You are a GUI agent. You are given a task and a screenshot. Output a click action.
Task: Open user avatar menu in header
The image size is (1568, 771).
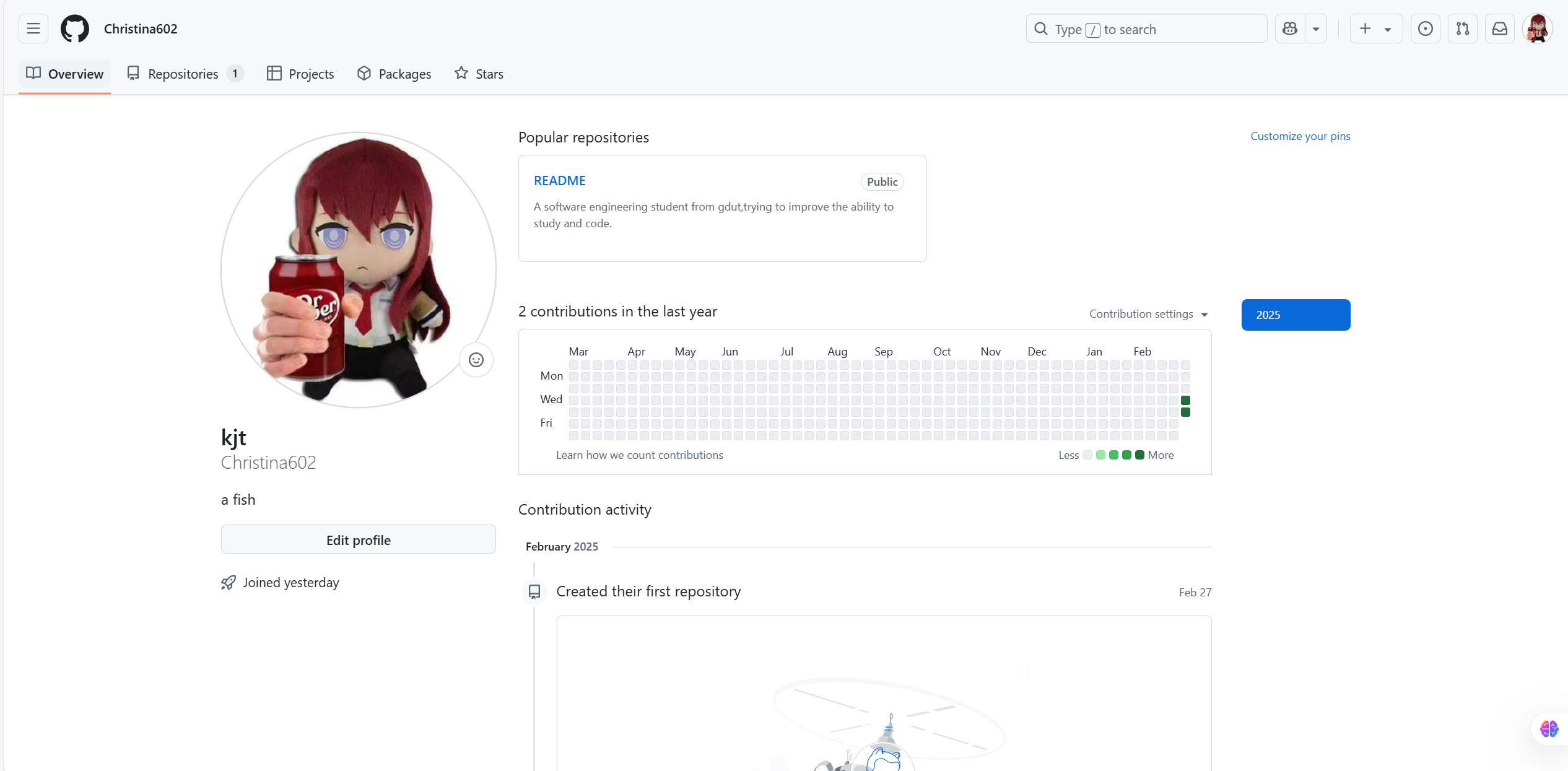pos(1538,28)
